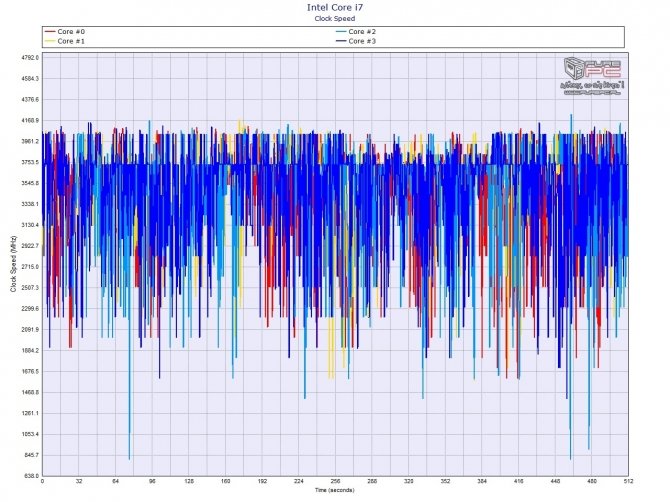Image resolution: width=670 pixels, height=502 pixels.
Task: Click the 1884.2 y-axis value
Action: [x=31, y=351]
